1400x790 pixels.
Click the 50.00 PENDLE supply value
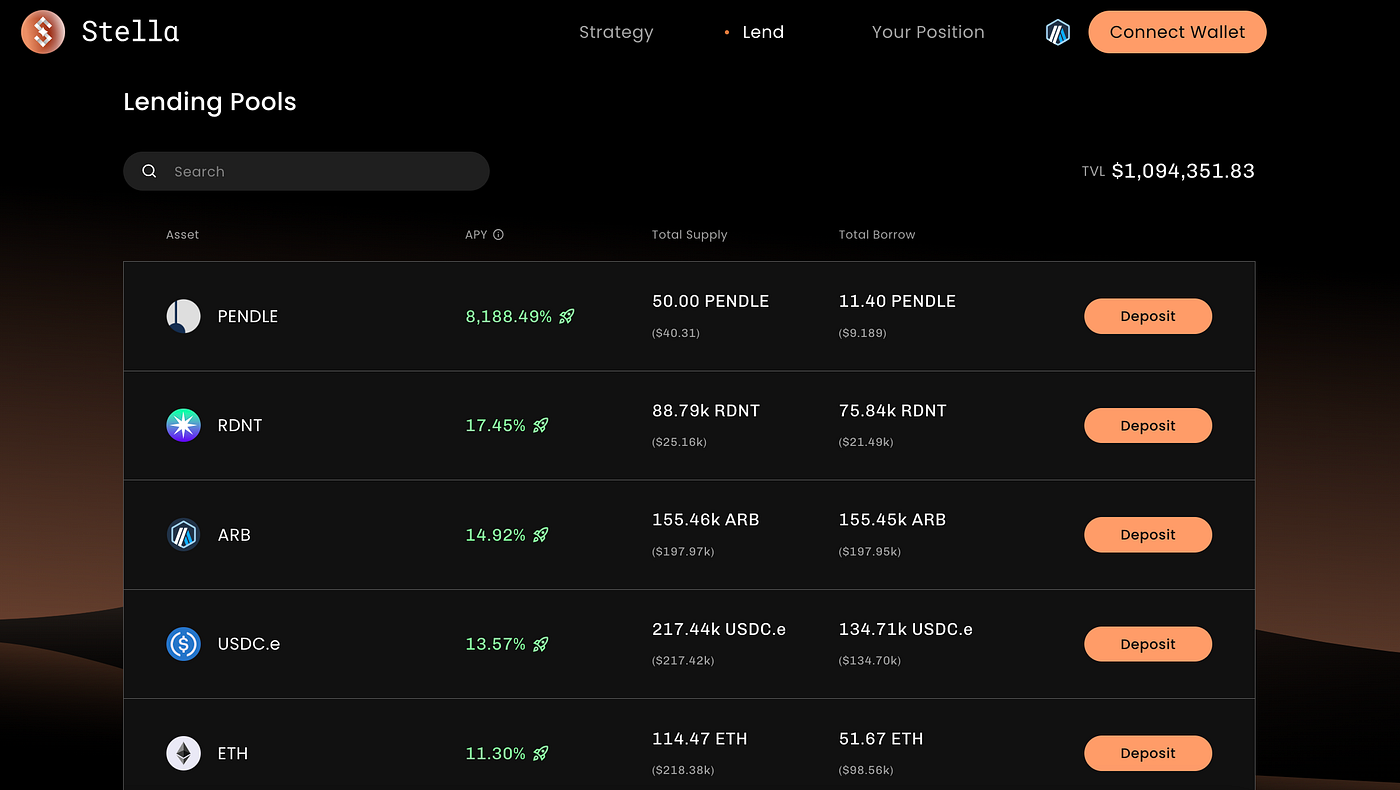(x=711, y=301)
